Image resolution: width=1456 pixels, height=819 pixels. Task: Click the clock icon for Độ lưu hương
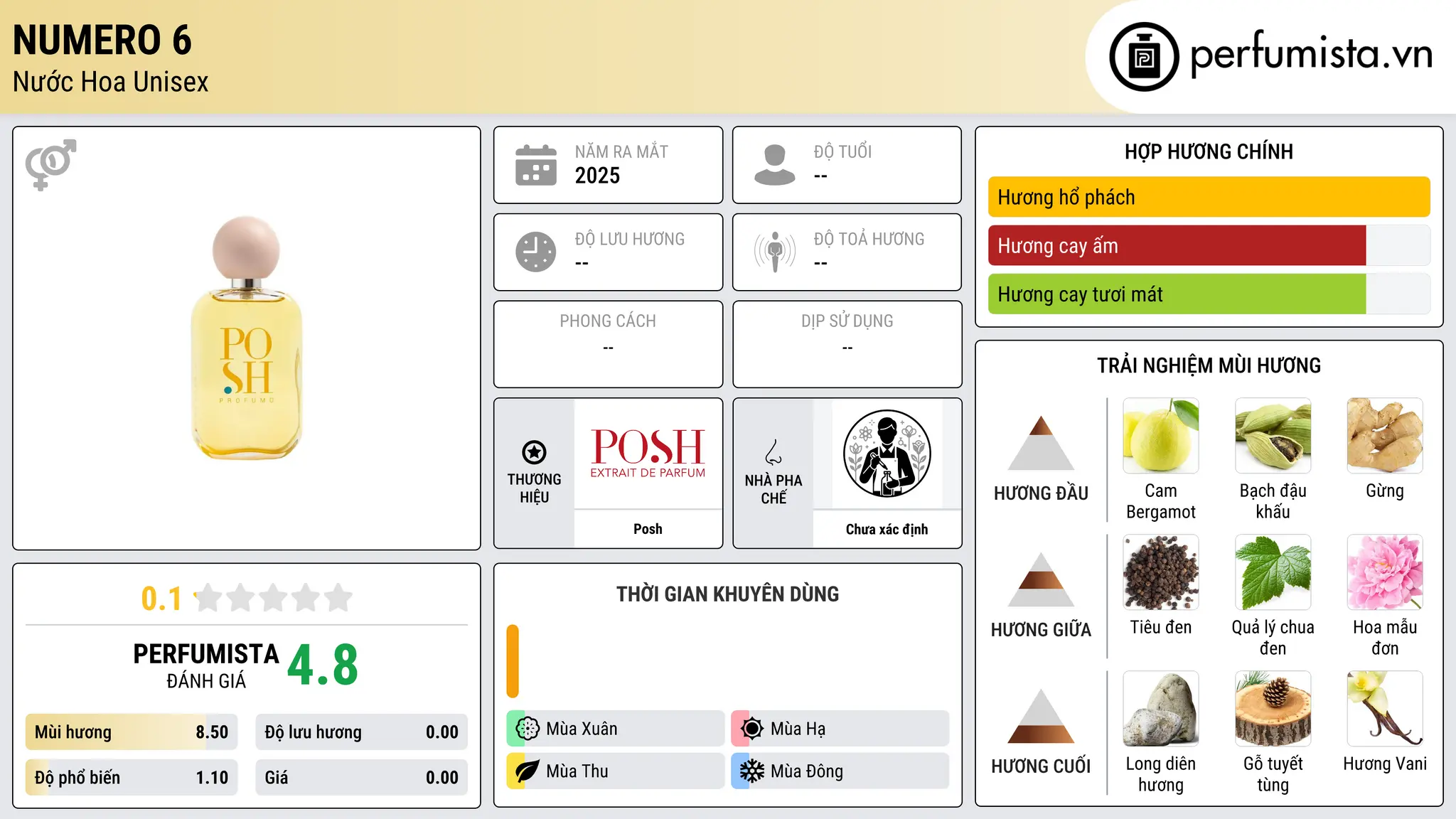(x=536, y=252)
